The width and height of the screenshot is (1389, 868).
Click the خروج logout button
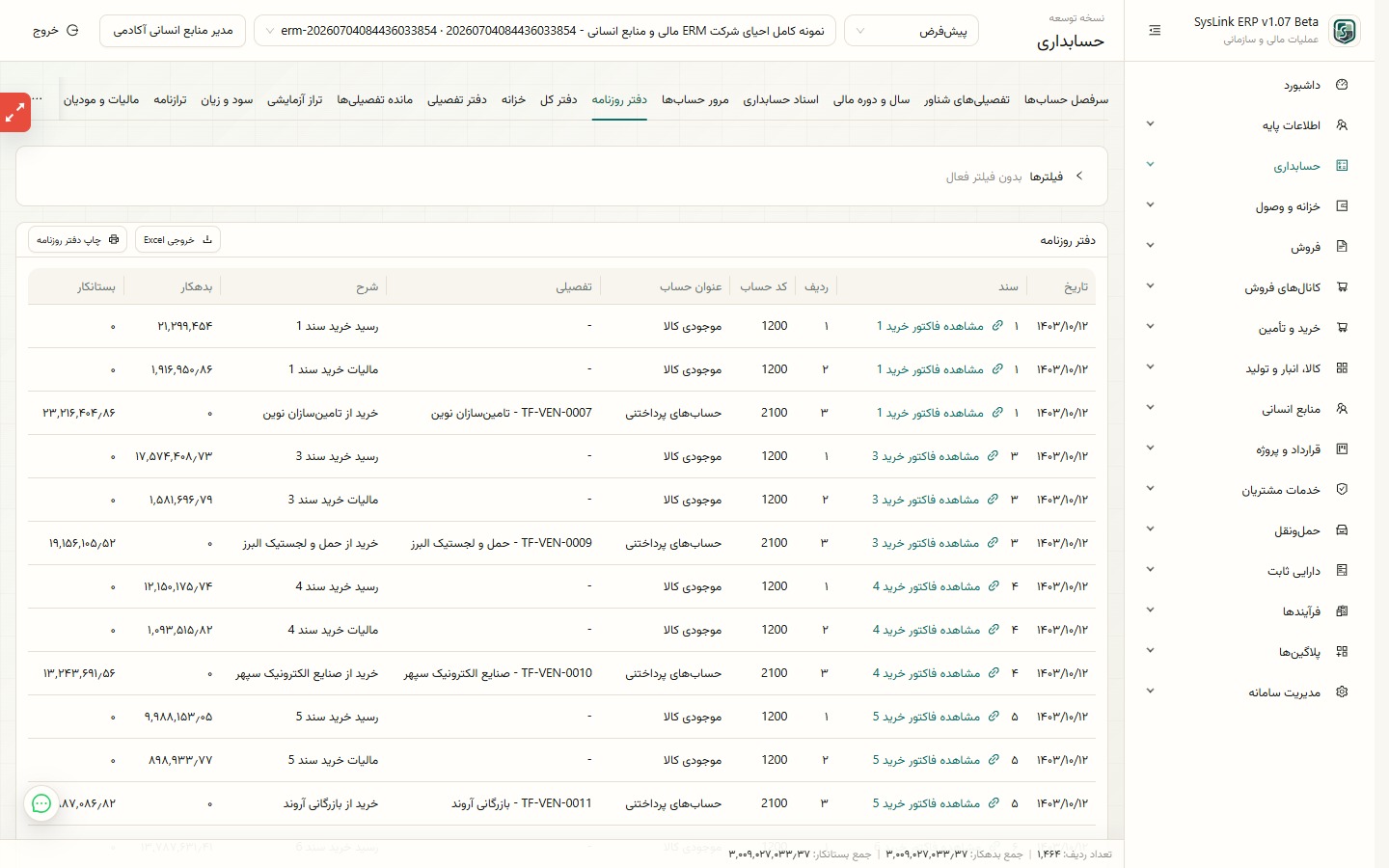click(55, 31)
